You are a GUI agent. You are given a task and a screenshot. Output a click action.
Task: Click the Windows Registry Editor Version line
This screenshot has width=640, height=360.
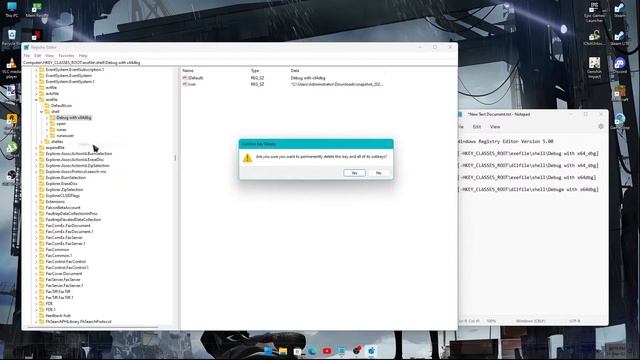pyautogui.click(x=506, y=142)
